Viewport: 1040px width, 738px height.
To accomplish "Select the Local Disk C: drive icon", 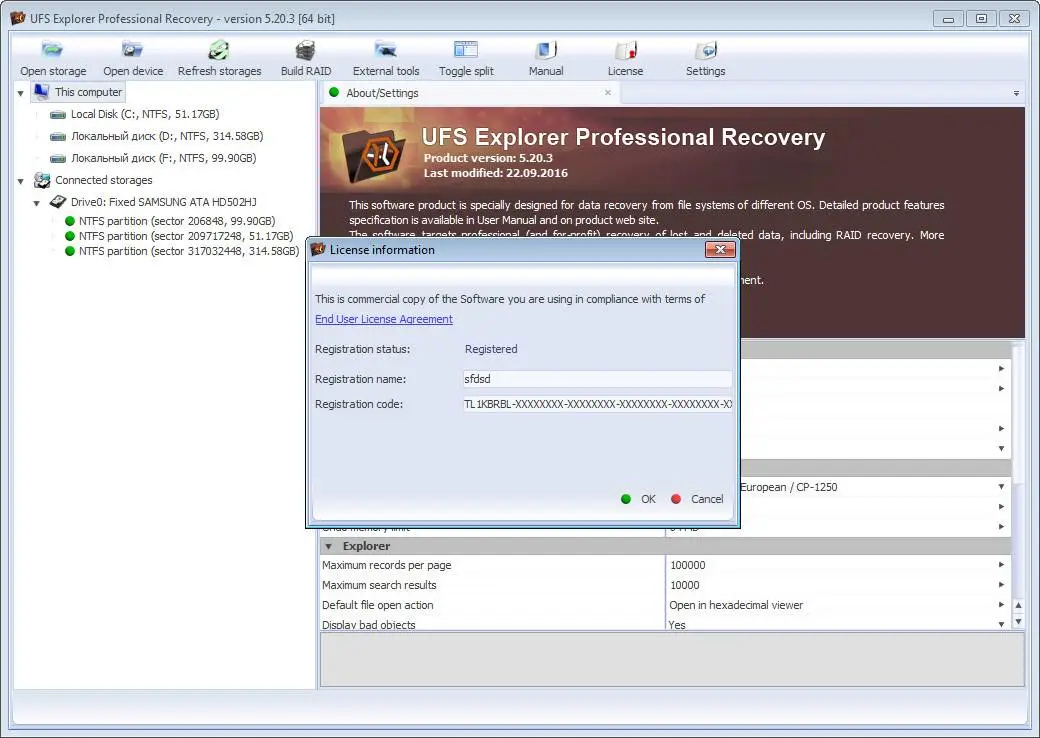I will coord(58,115).
